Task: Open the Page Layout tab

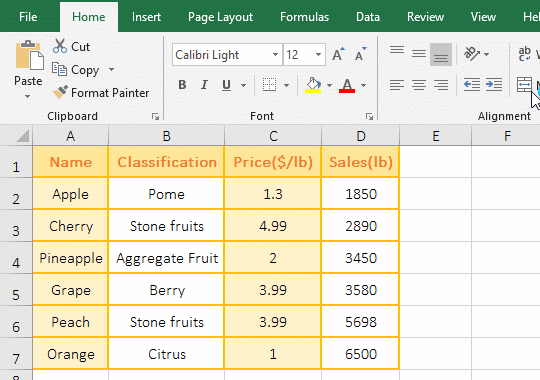Action: pos(220,17)
